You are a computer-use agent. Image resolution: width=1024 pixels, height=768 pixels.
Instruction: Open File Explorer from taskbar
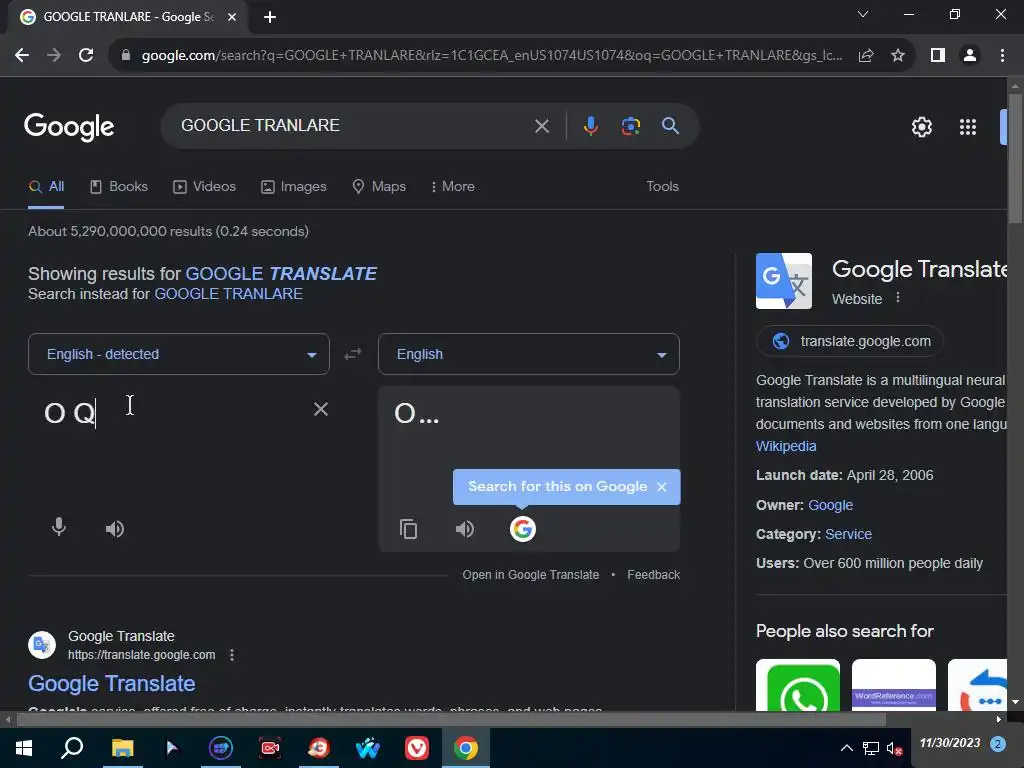[x=122, y=748]
